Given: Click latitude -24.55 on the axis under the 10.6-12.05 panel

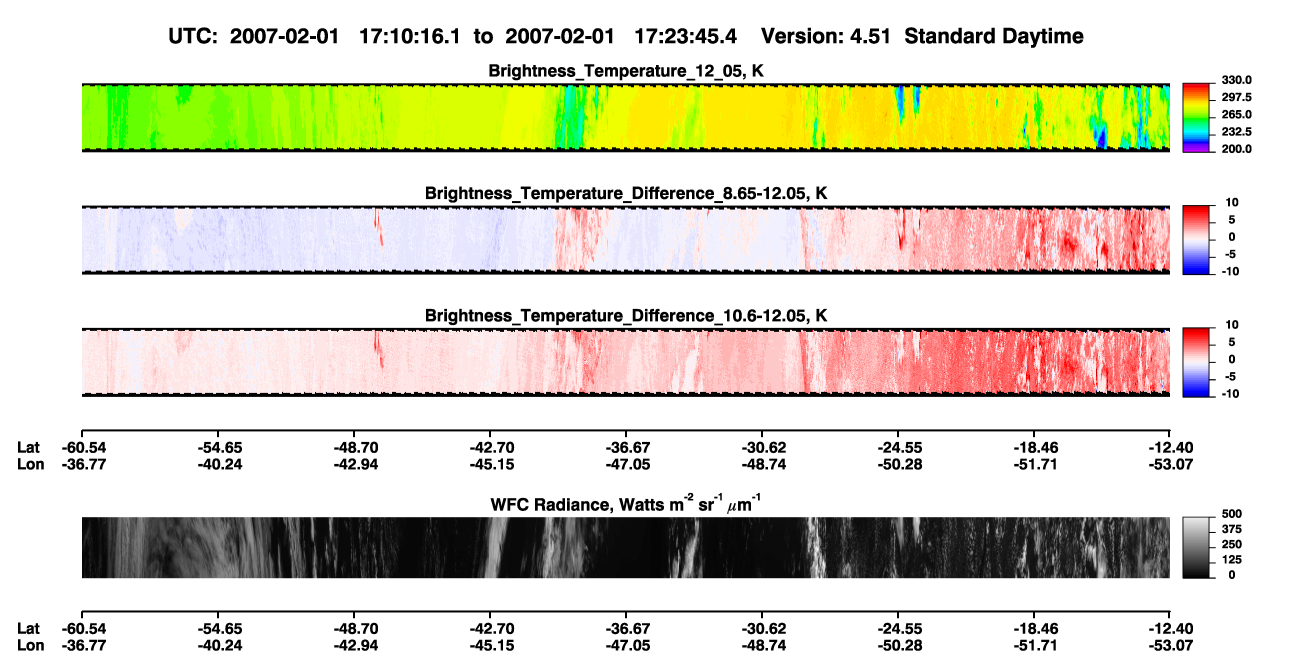Looking at the screenshot, I should click(x=898, y=447).
